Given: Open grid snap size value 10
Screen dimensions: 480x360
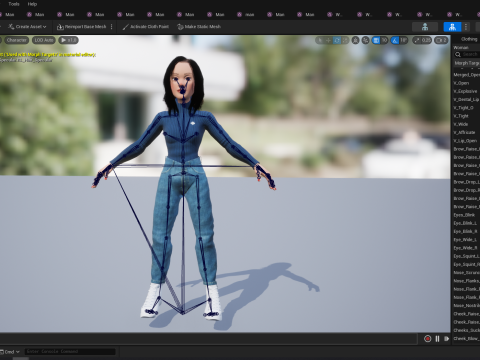Looking at the screenshot, I should coord(384,40).
